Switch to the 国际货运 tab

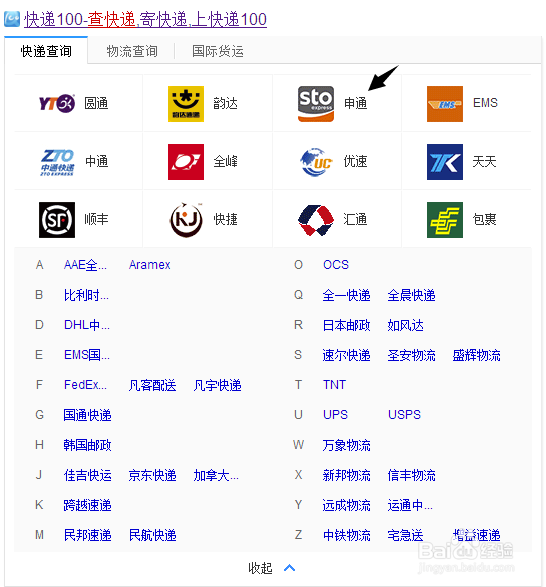[x=218, y=51]
